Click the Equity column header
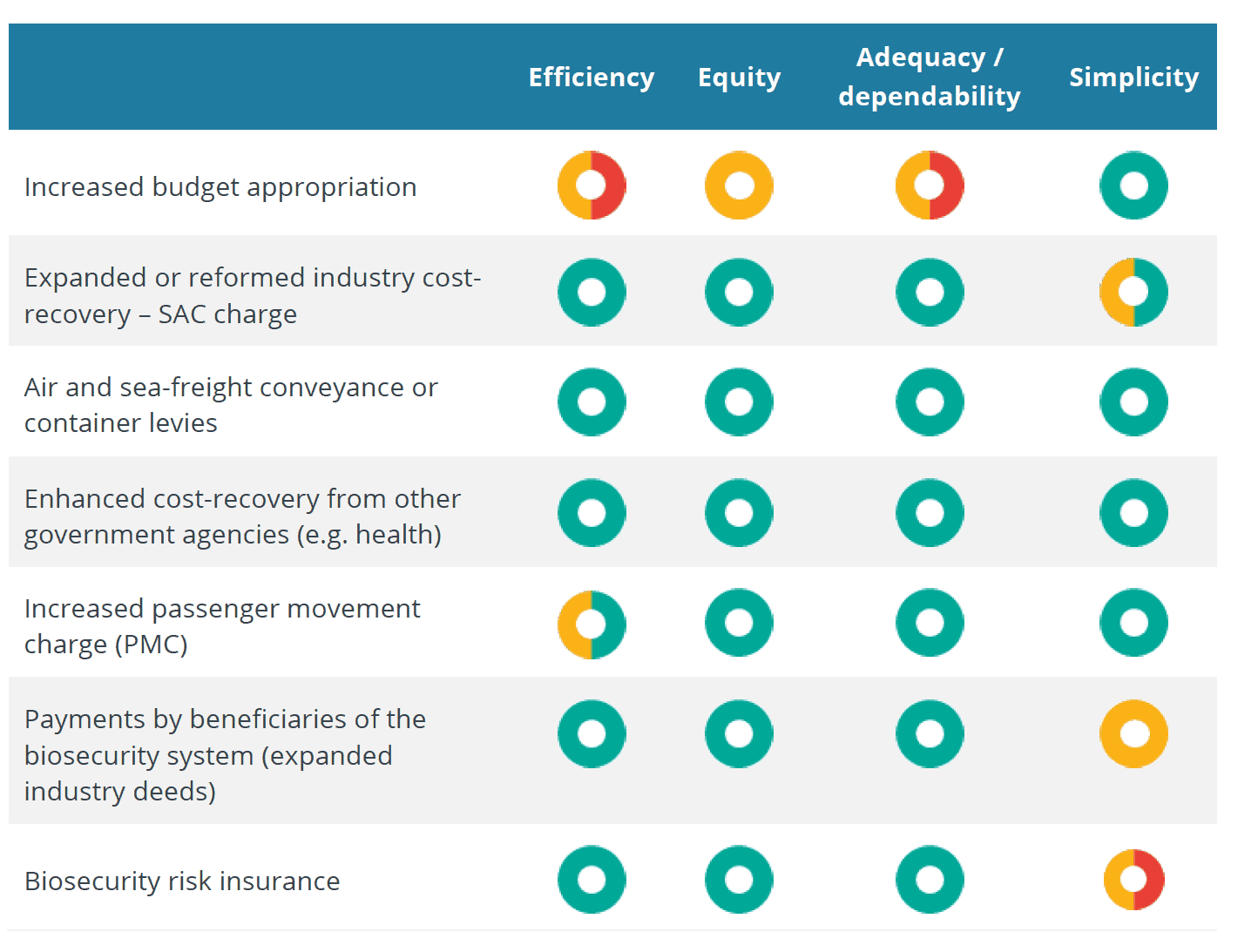 739,78
